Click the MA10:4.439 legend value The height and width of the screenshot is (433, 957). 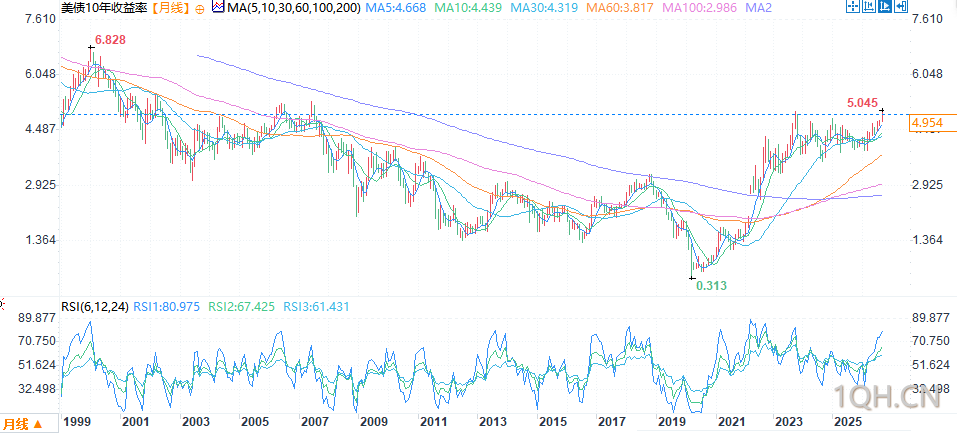tap(468, 9)
